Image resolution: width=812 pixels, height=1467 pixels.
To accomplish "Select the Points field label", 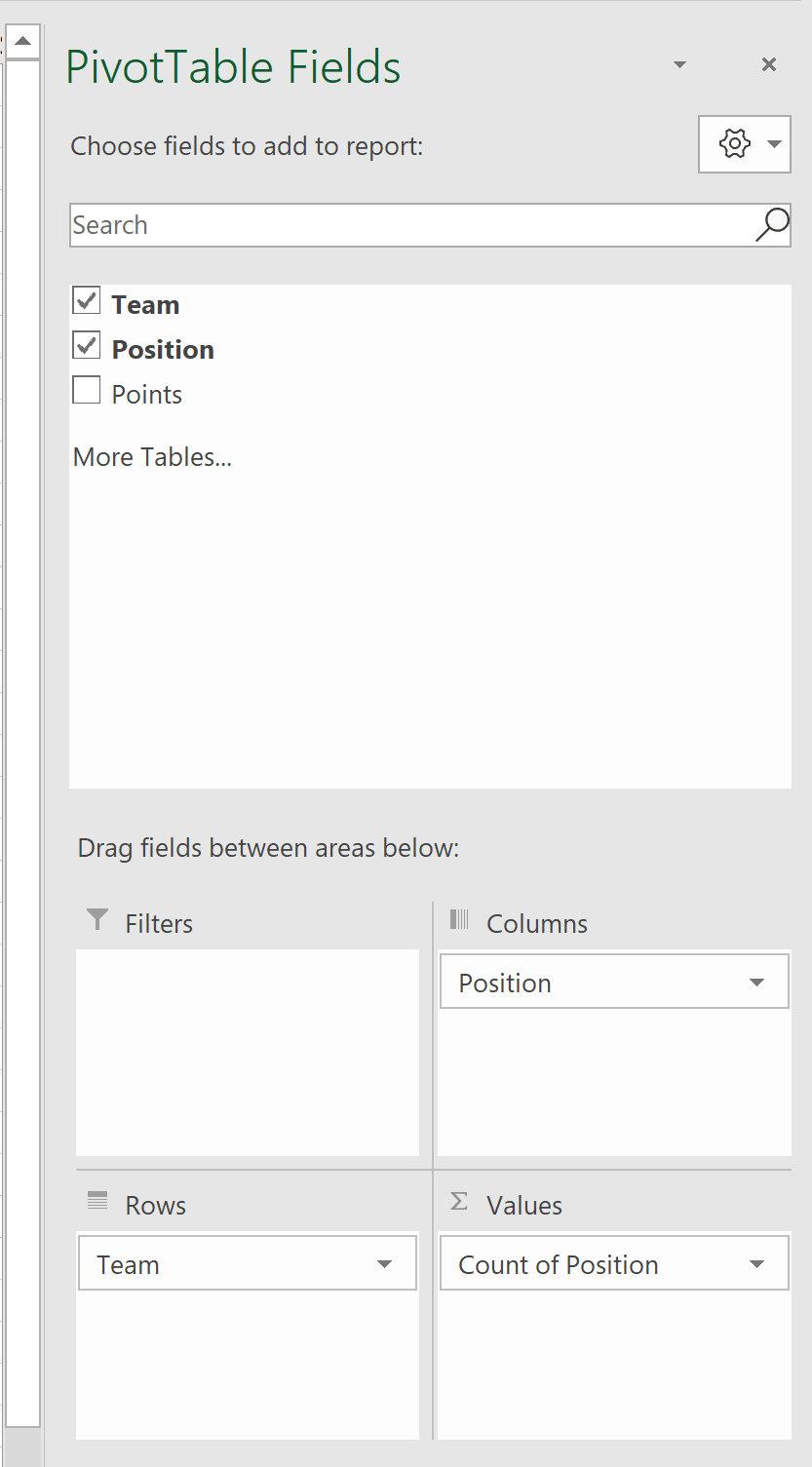I will pos(147,395).
